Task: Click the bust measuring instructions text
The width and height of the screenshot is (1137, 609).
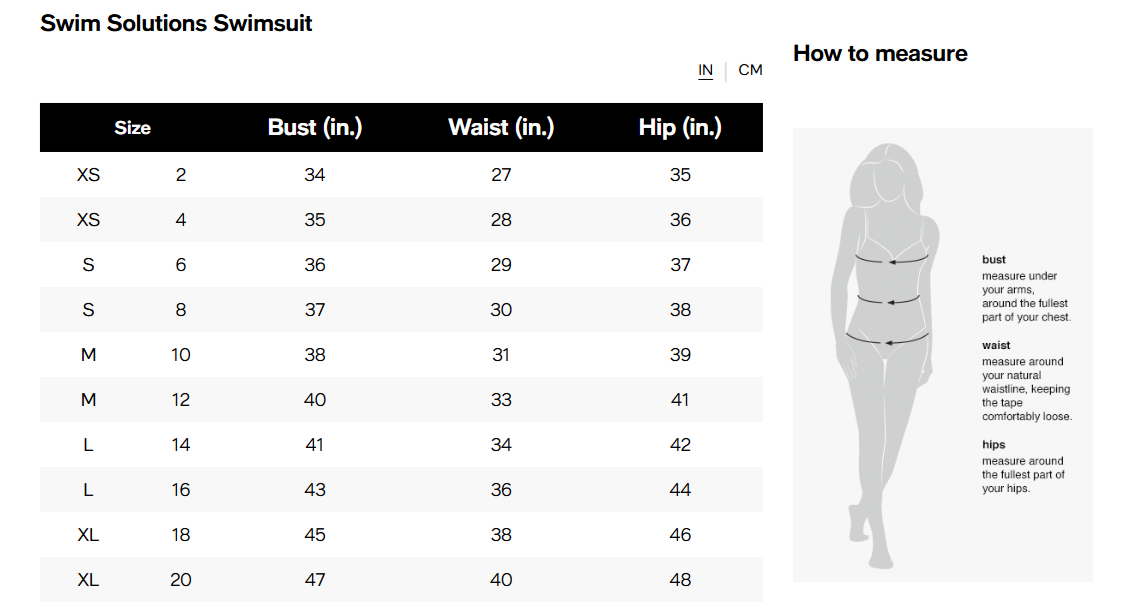Action: [1025, 296]
